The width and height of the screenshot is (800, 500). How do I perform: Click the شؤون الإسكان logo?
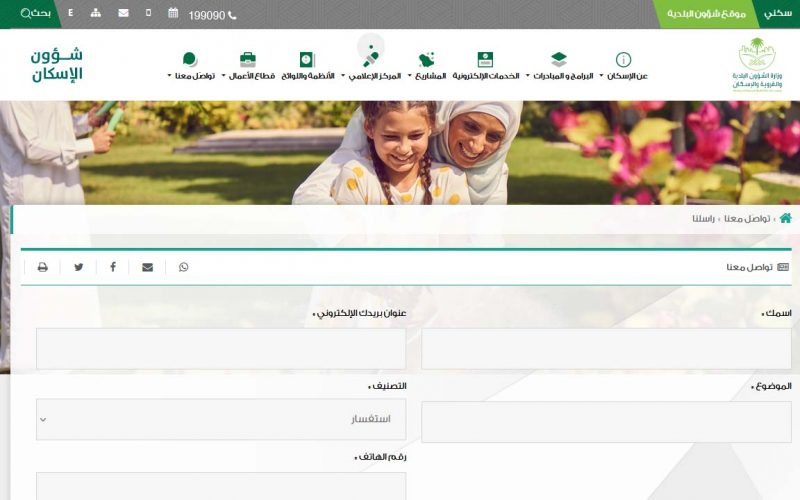pos(57,65)
